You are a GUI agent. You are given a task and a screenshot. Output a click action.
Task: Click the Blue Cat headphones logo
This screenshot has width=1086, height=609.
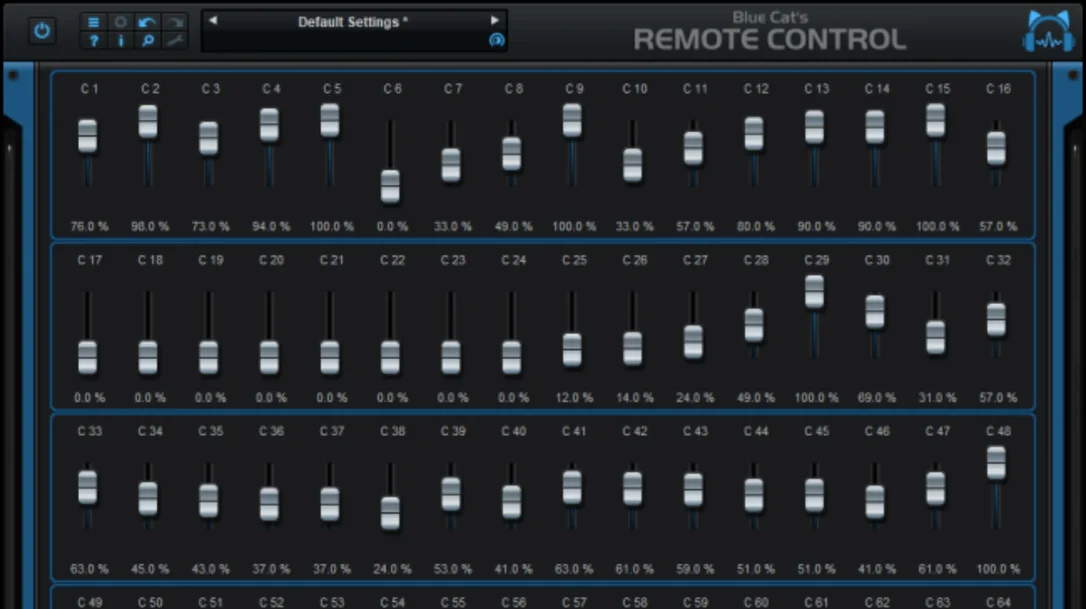[x=1049, y=32]
